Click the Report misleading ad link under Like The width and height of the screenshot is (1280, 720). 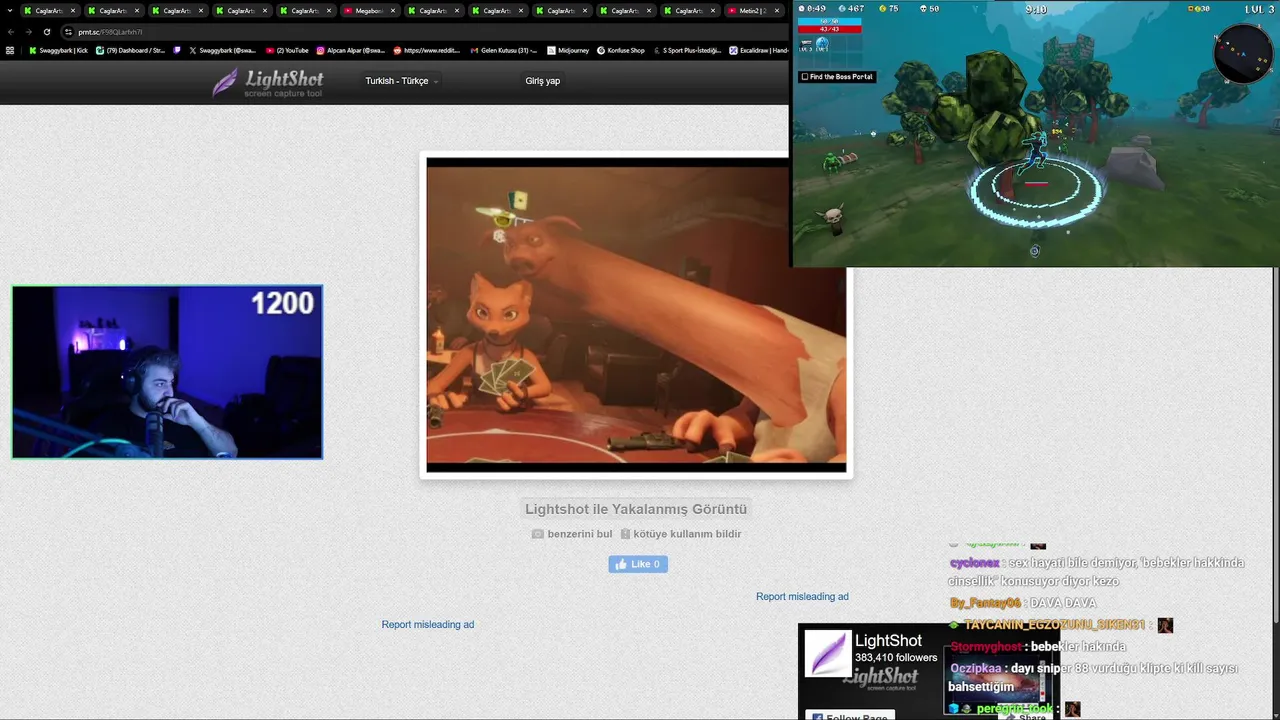pos(802,596)
